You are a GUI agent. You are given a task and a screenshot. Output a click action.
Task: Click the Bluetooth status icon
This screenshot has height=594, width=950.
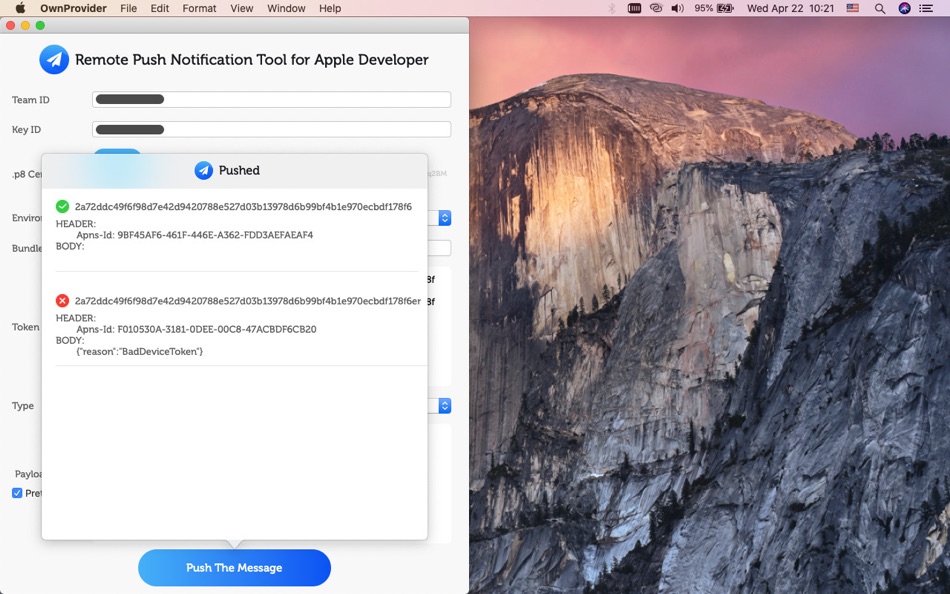611,8
